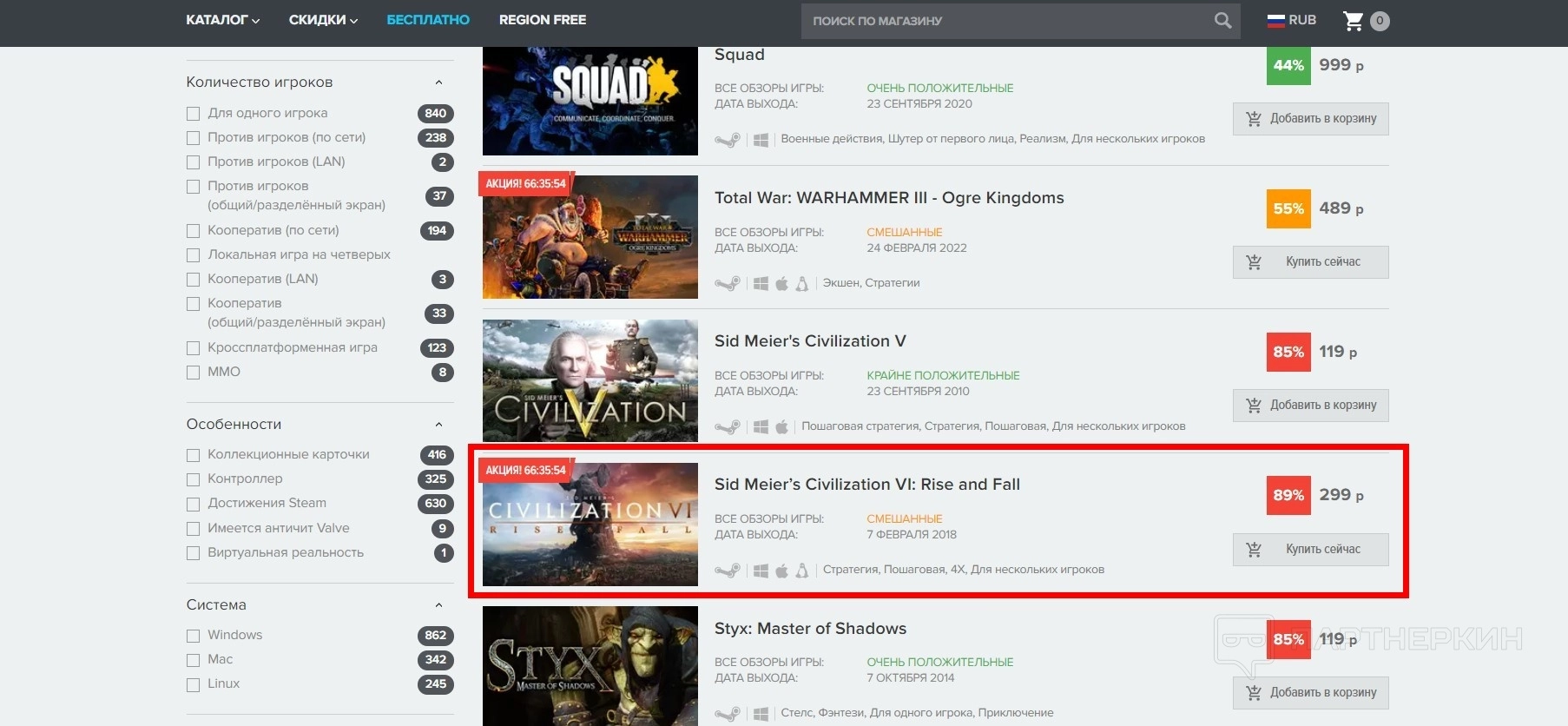Open the Squad cover thumbnail
The height and width of the screenshot is (726, 1568).
tap(590, 101)
